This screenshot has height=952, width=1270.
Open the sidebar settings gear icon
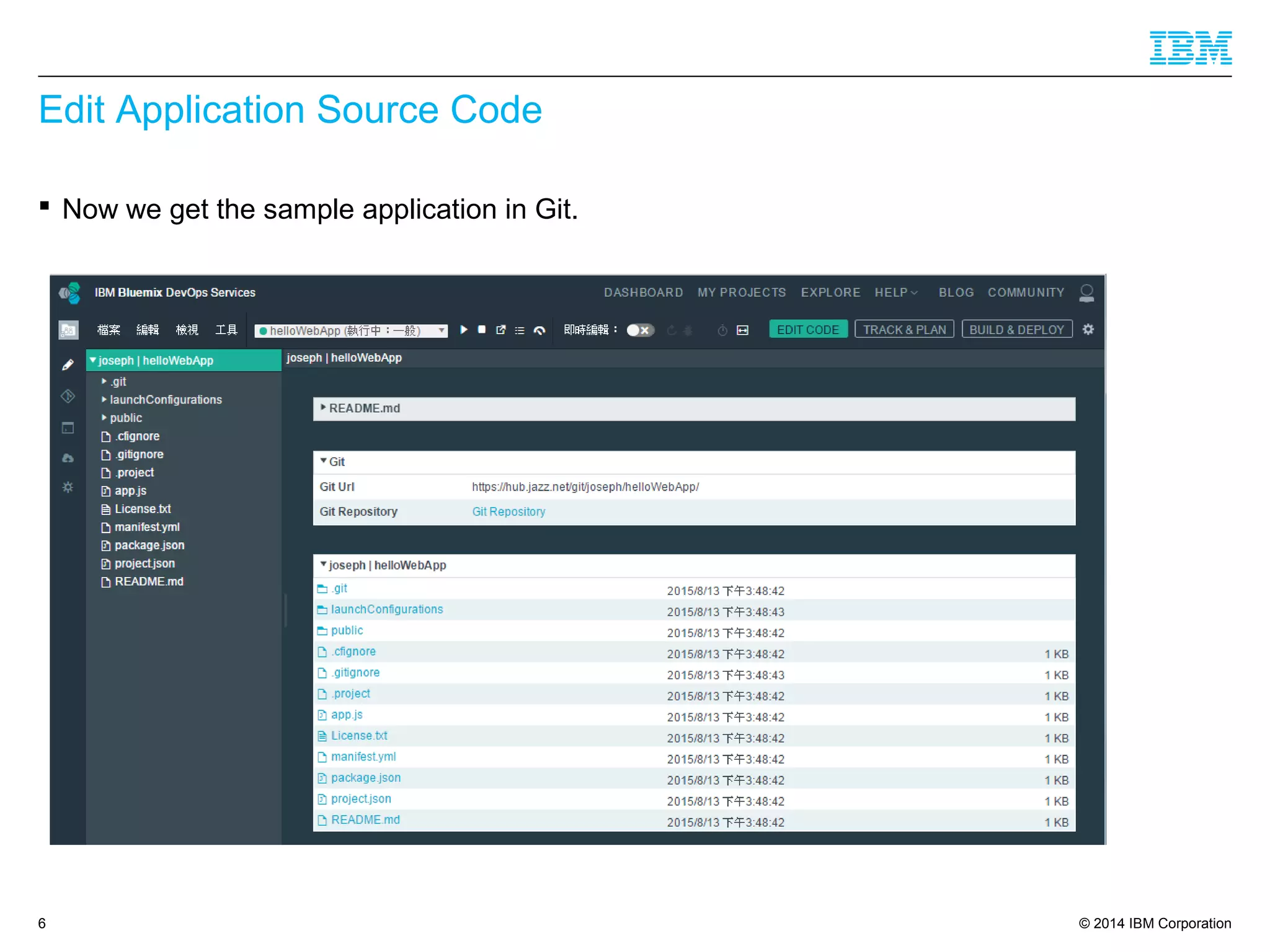[x=68, y=487]
